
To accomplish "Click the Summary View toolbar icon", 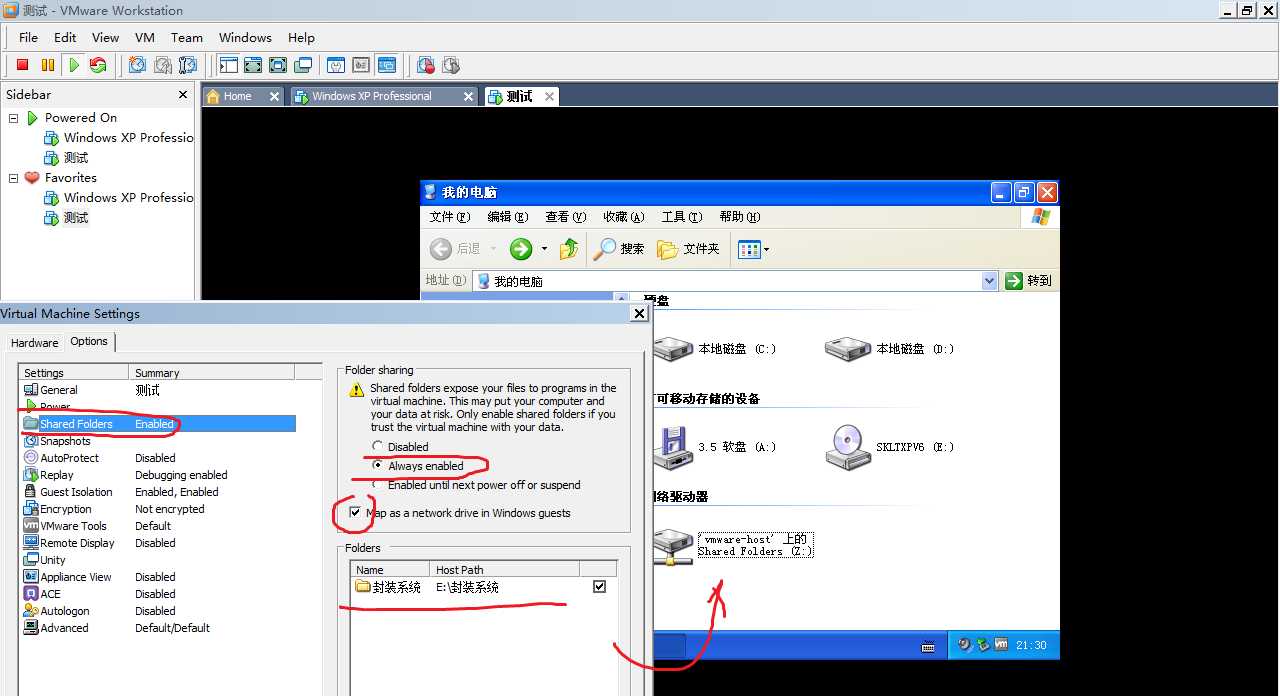I will tap(336, 65).
